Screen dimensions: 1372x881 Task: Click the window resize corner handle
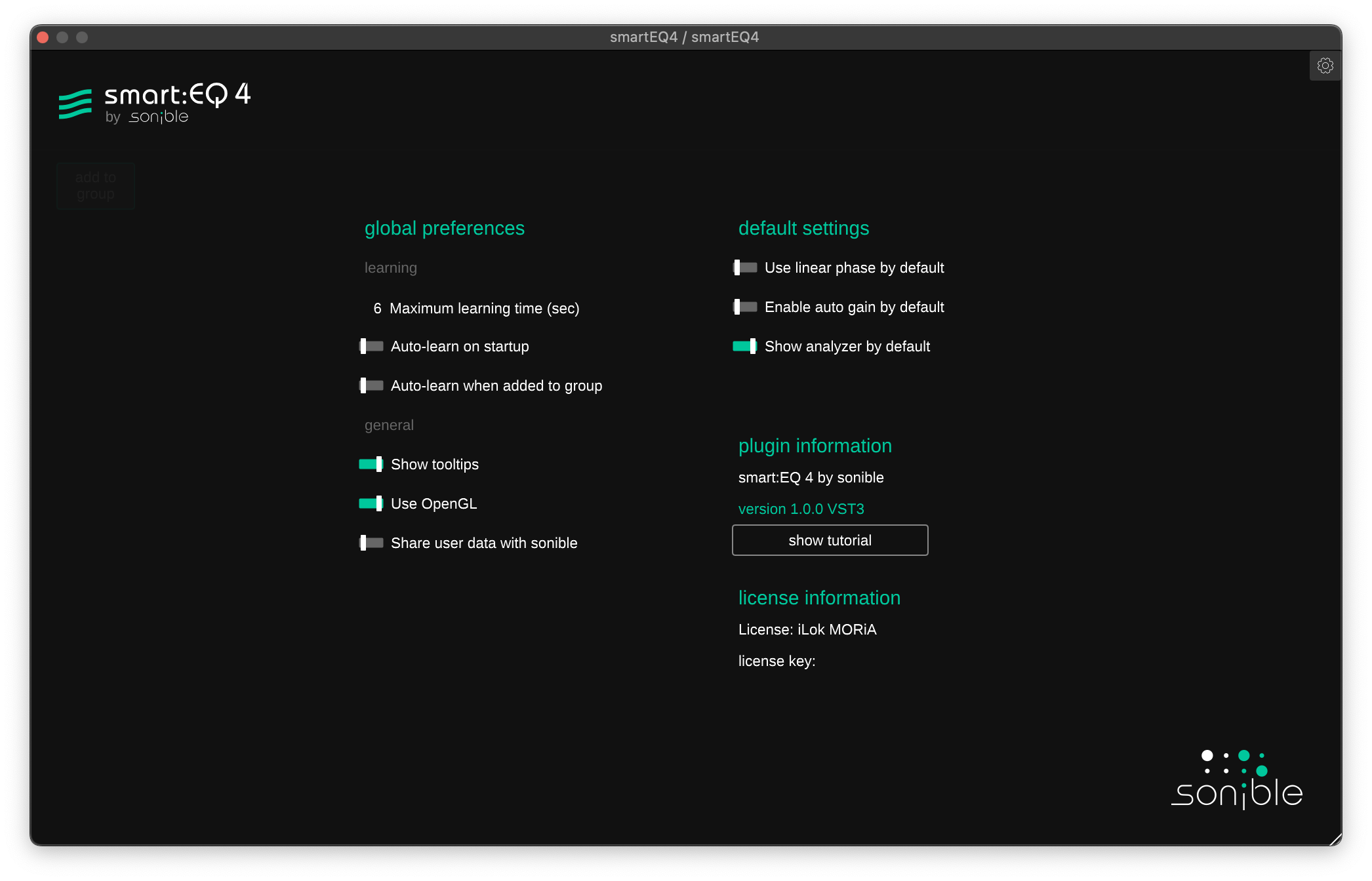(x=1335, y=839)
